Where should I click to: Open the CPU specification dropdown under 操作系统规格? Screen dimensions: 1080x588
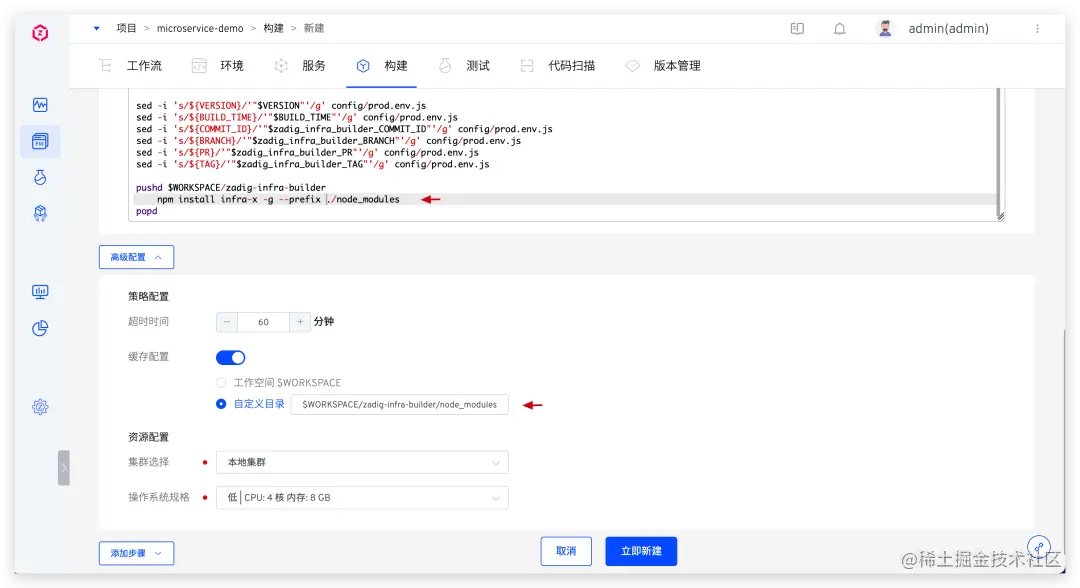pos(362,497)
